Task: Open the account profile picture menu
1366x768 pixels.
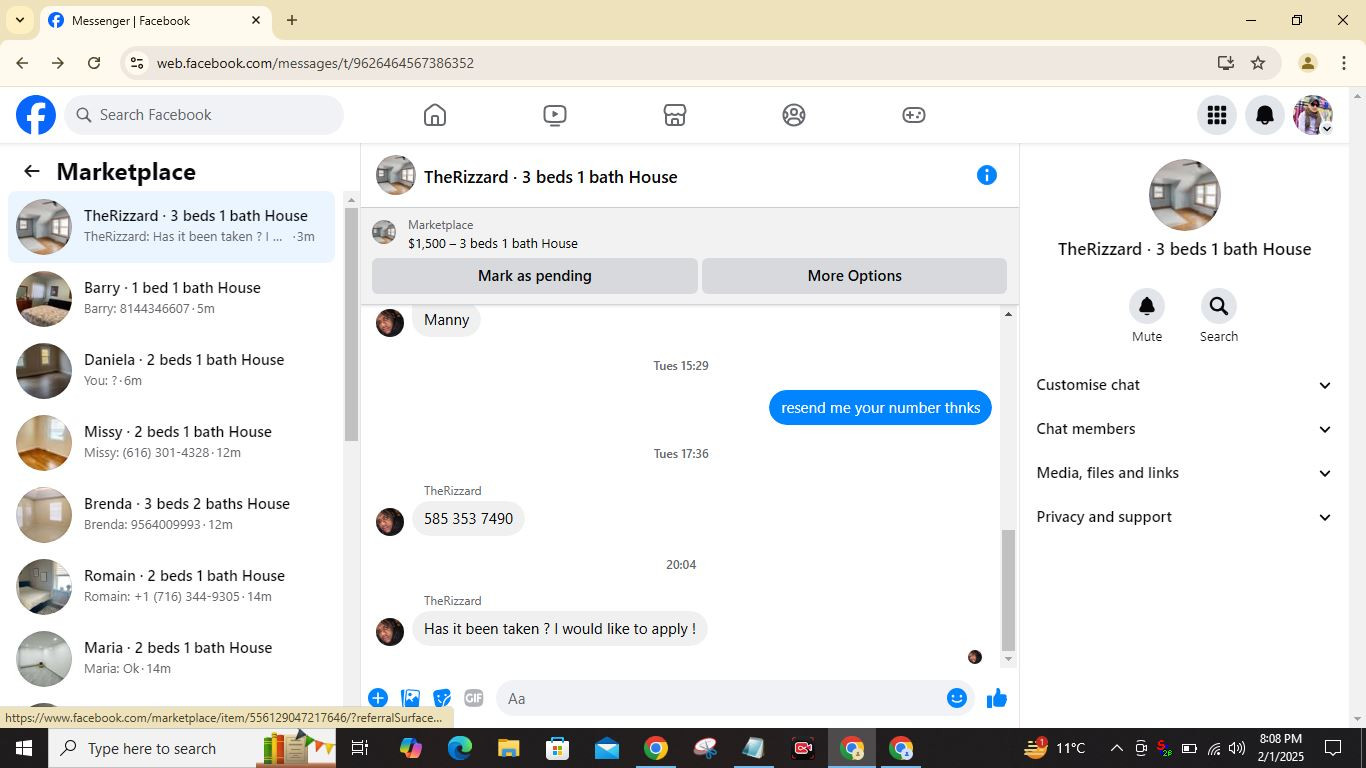Action: click(1313, 115)
